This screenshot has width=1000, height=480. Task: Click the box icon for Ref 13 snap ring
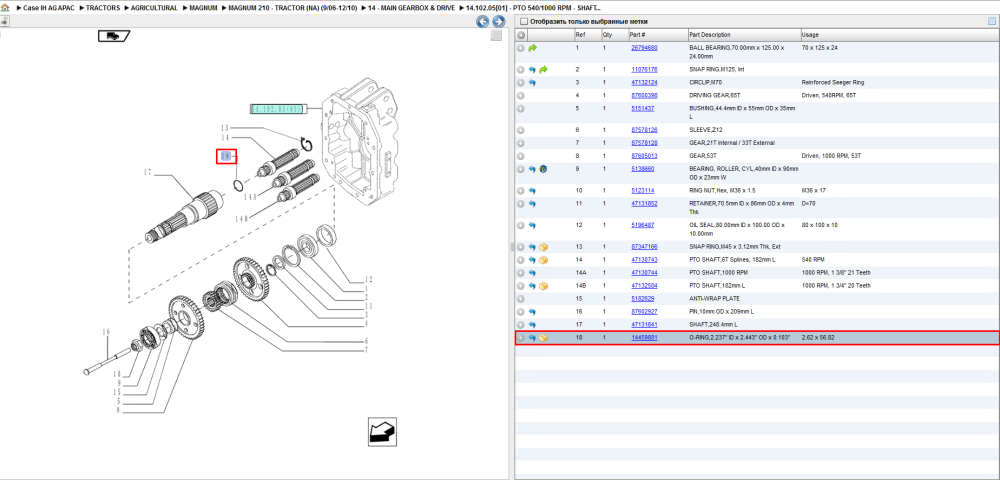pyautogui.click(x=543, y=247)
